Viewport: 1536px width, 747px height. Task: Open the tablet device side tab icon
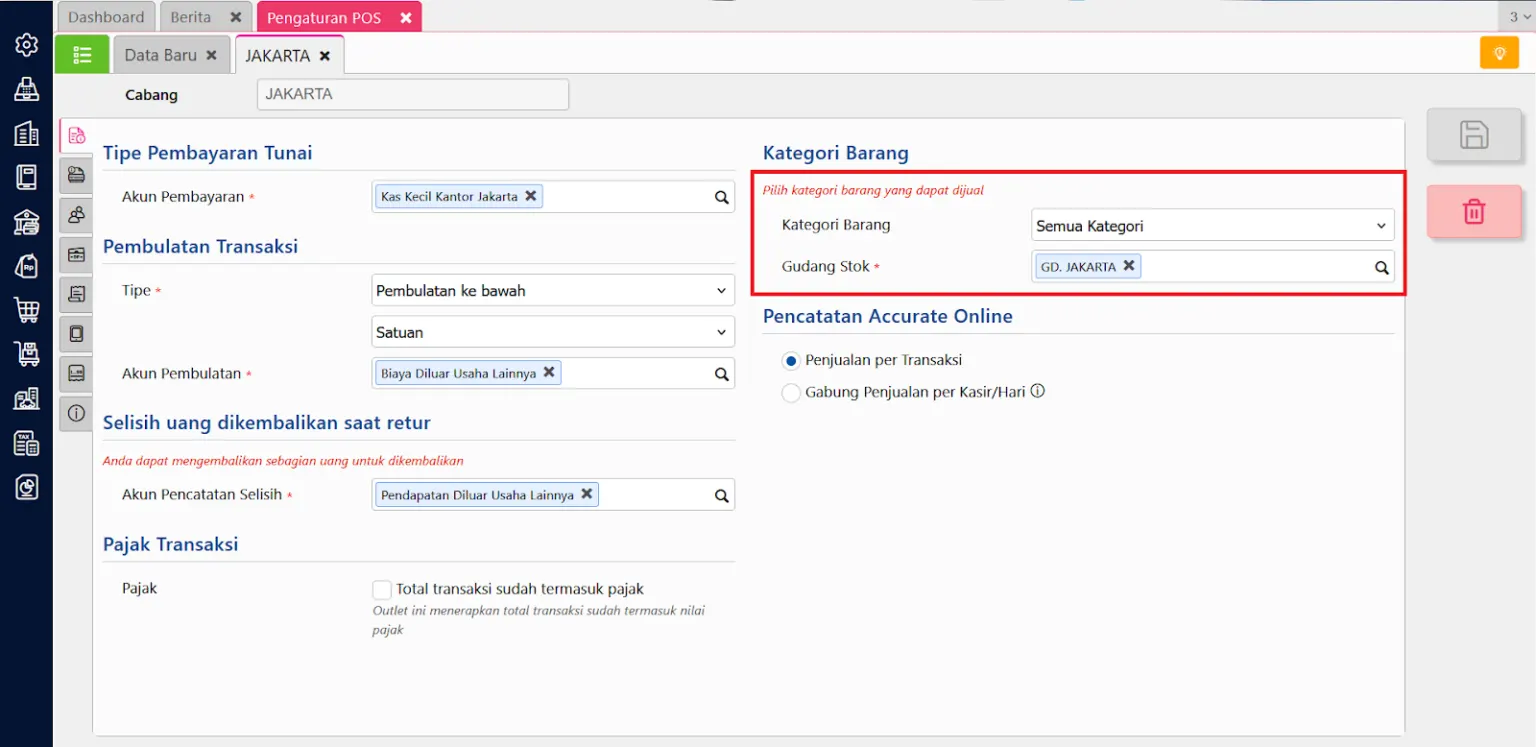tap(76, 333)
